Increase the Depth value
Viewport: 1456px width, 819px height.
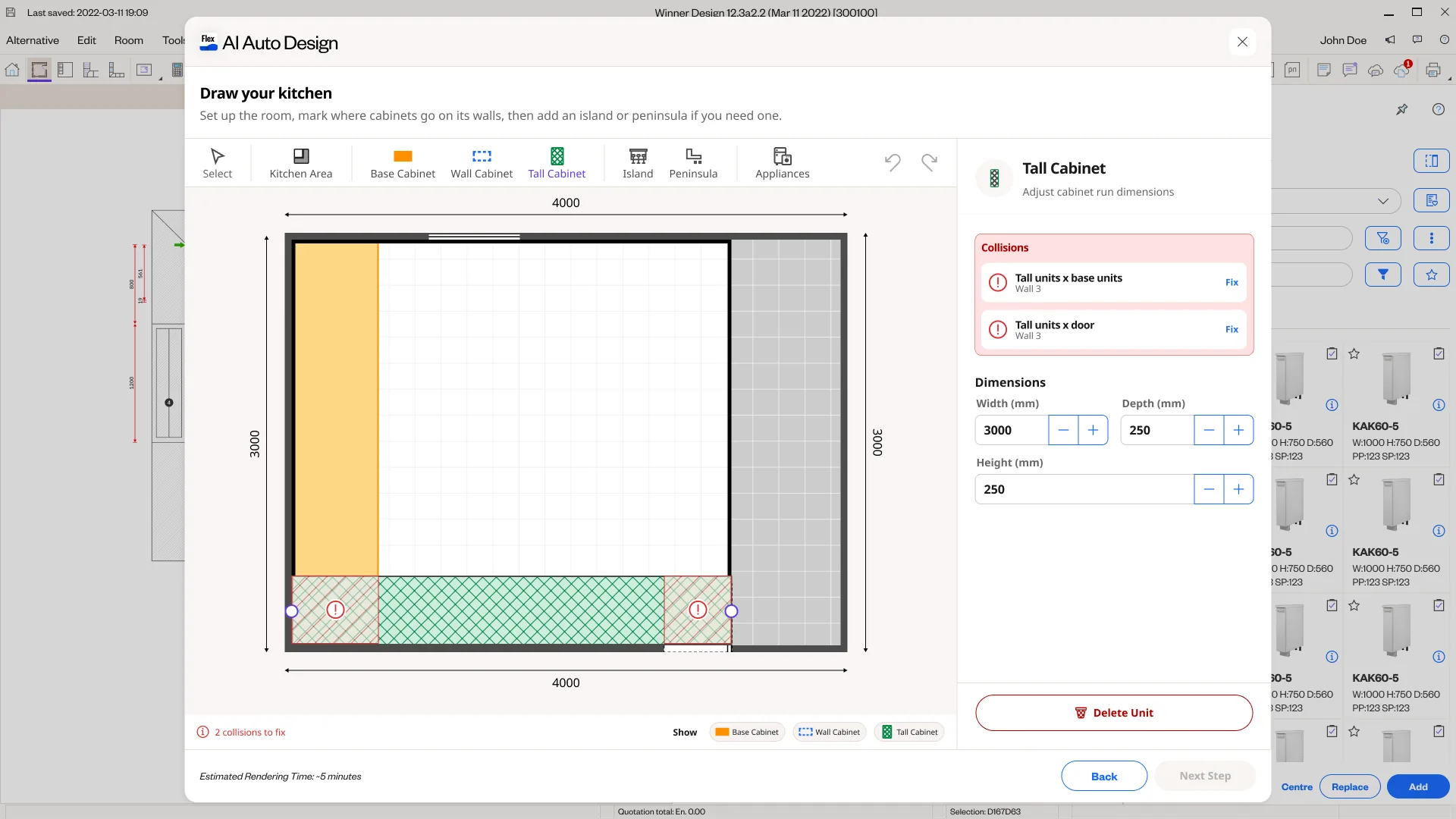(x=1238, y=430)
